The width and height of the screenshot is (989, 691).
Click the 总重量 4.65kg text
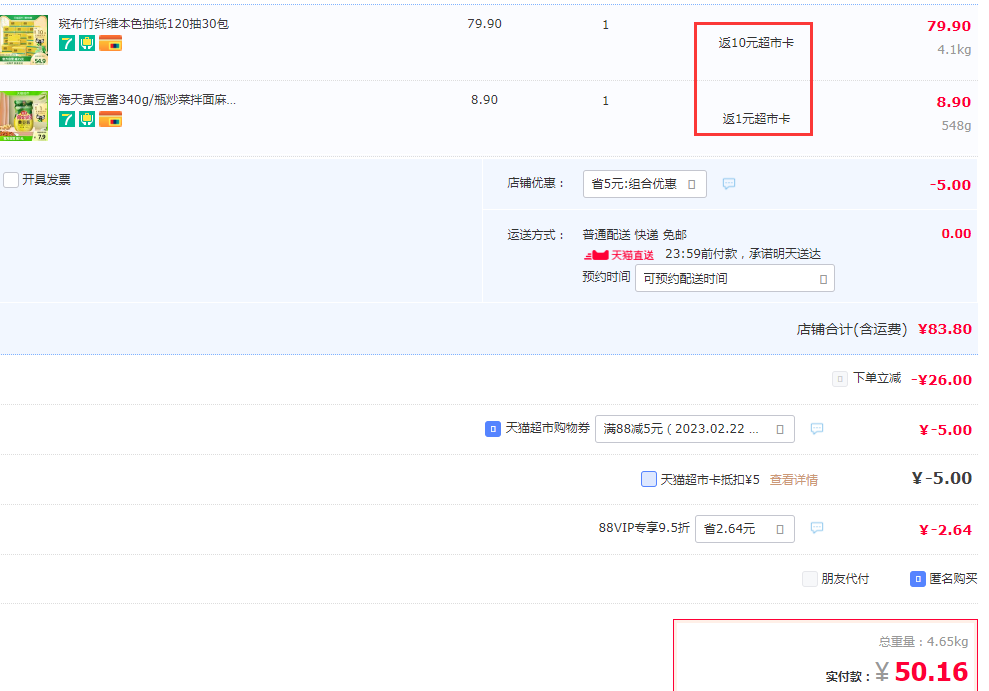(923, 642)
